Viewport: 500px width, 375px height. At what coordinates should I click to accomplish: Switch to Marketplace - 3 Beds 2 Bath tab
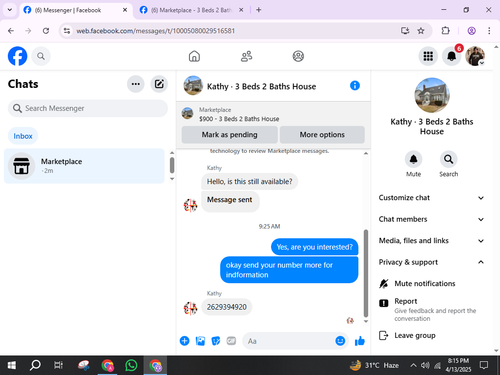(x=192, y=10)
